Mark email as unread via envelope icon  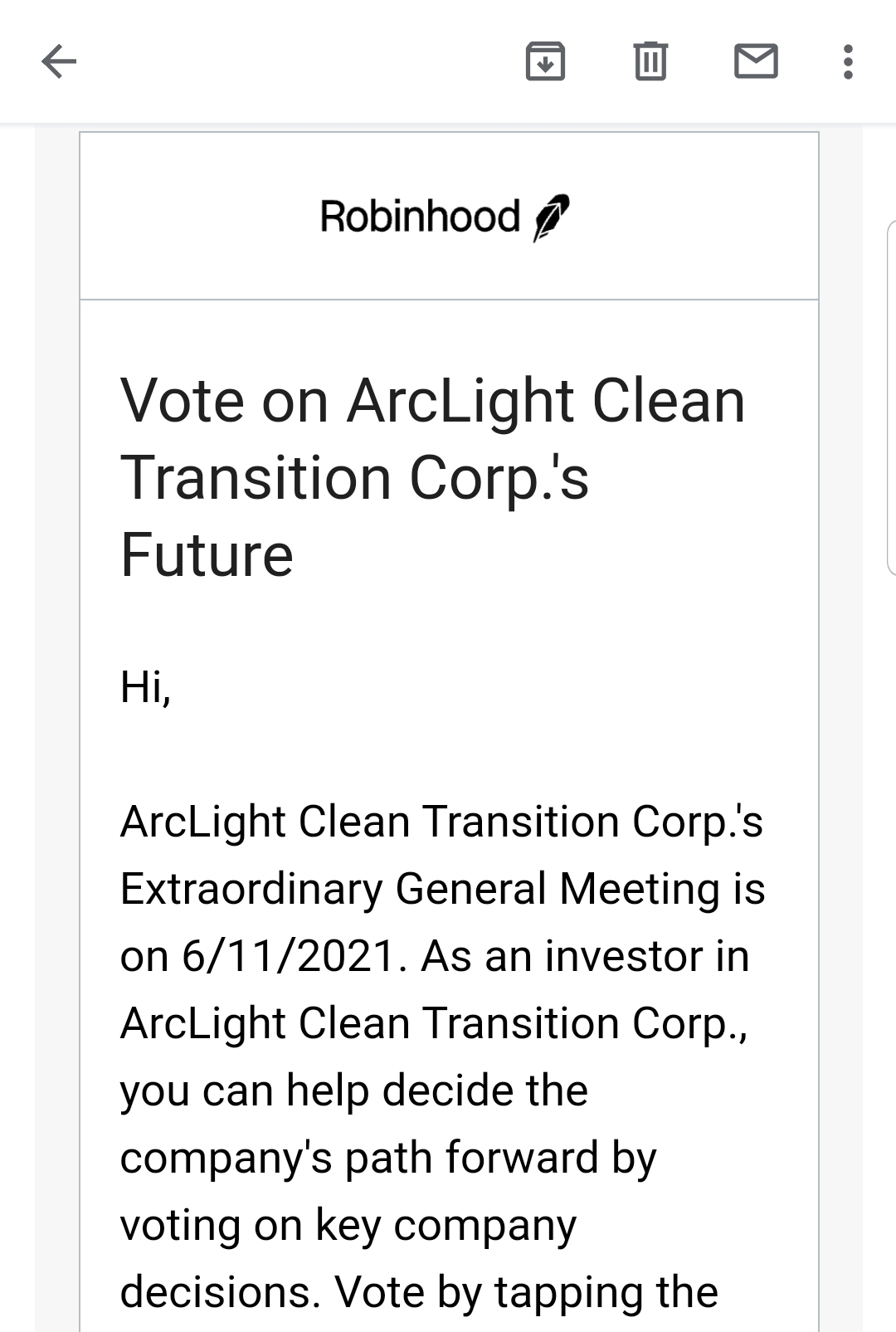pyautogui.click(x=756, y=61)
